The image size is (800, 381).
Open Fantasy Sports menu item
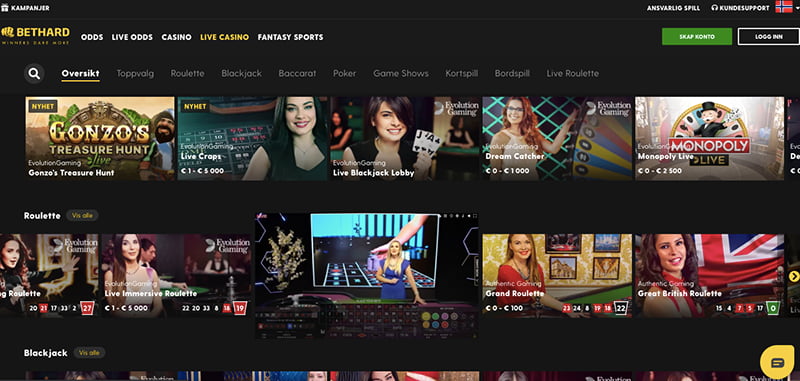click(x=290, y=37)
